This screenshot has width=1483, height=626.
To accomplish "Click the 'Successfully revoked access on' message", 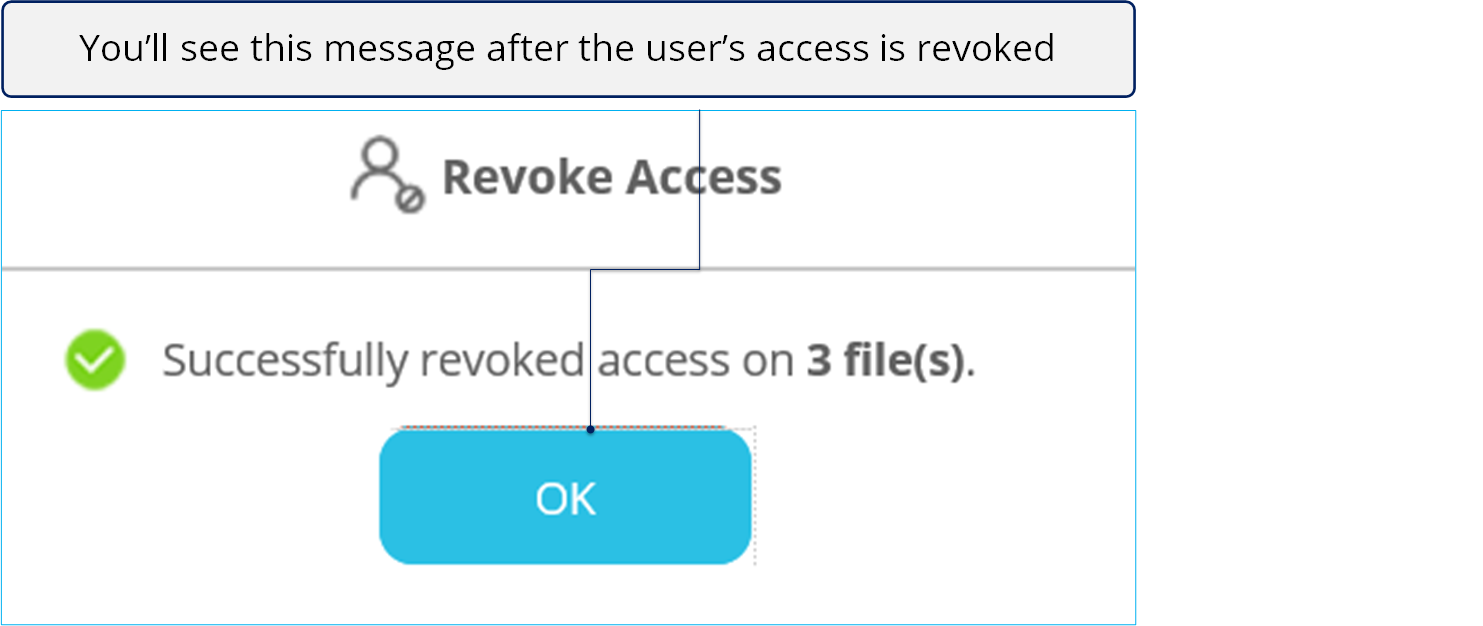I will 479,361.
